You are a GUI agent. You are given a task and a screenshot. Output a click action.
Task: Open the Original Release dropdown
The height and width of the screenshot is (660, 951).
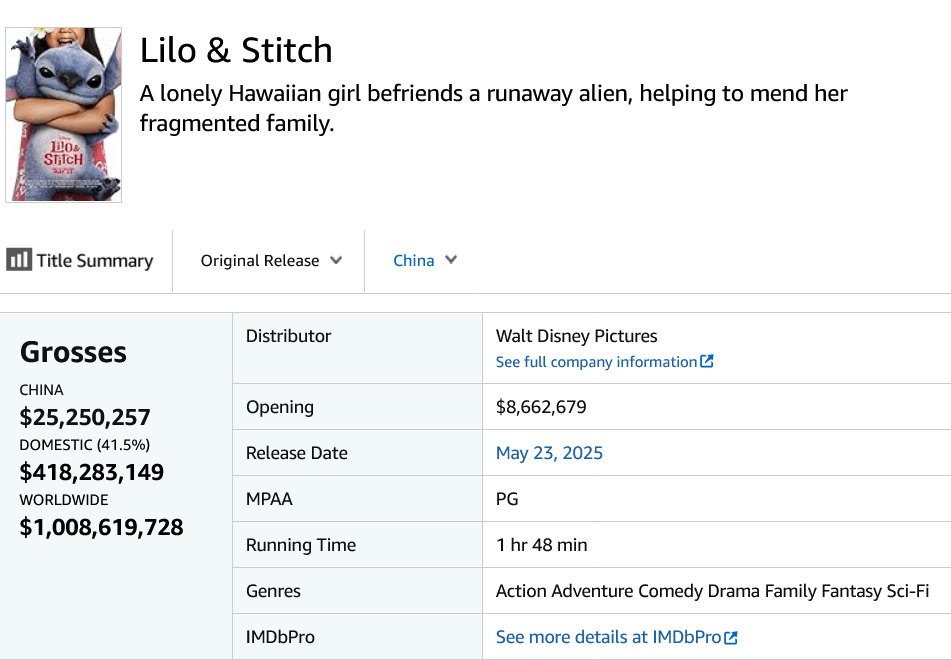click(x=271, y=261)
